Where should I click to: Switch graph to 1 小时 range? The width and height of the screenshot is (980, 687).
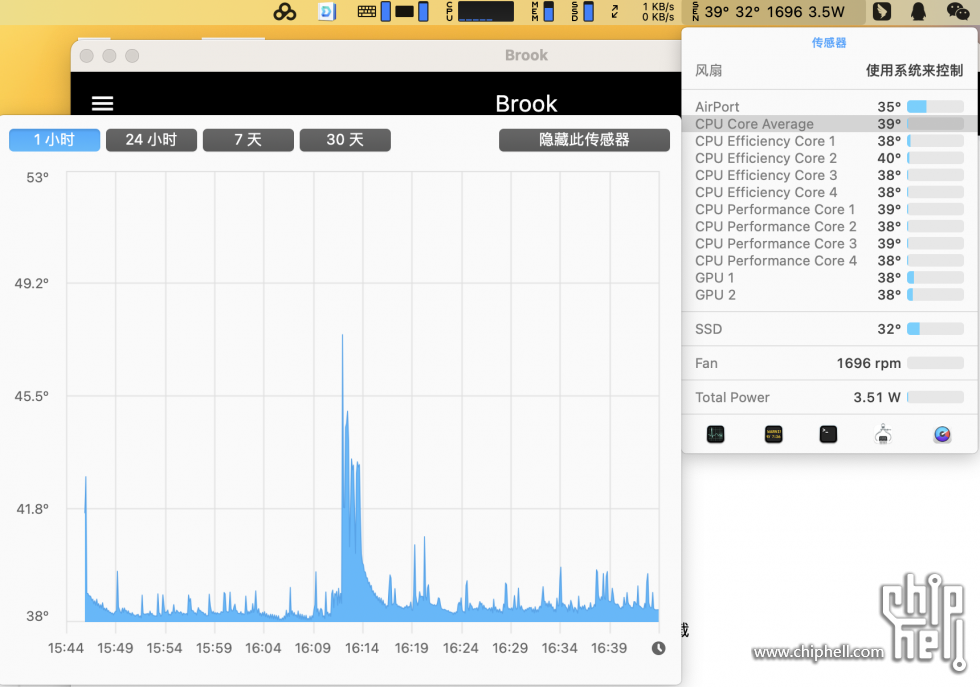point(54,139)
